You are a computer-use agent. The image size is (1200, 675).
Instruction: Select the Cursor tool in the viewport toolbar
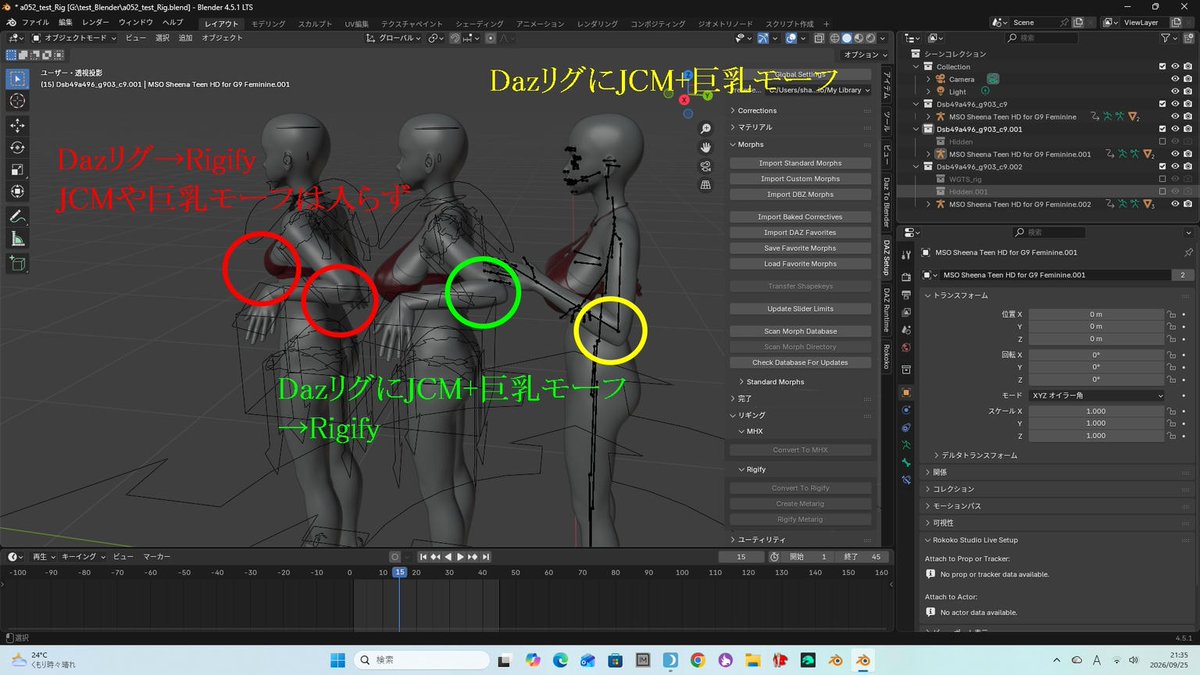click(x=18, y=101)
